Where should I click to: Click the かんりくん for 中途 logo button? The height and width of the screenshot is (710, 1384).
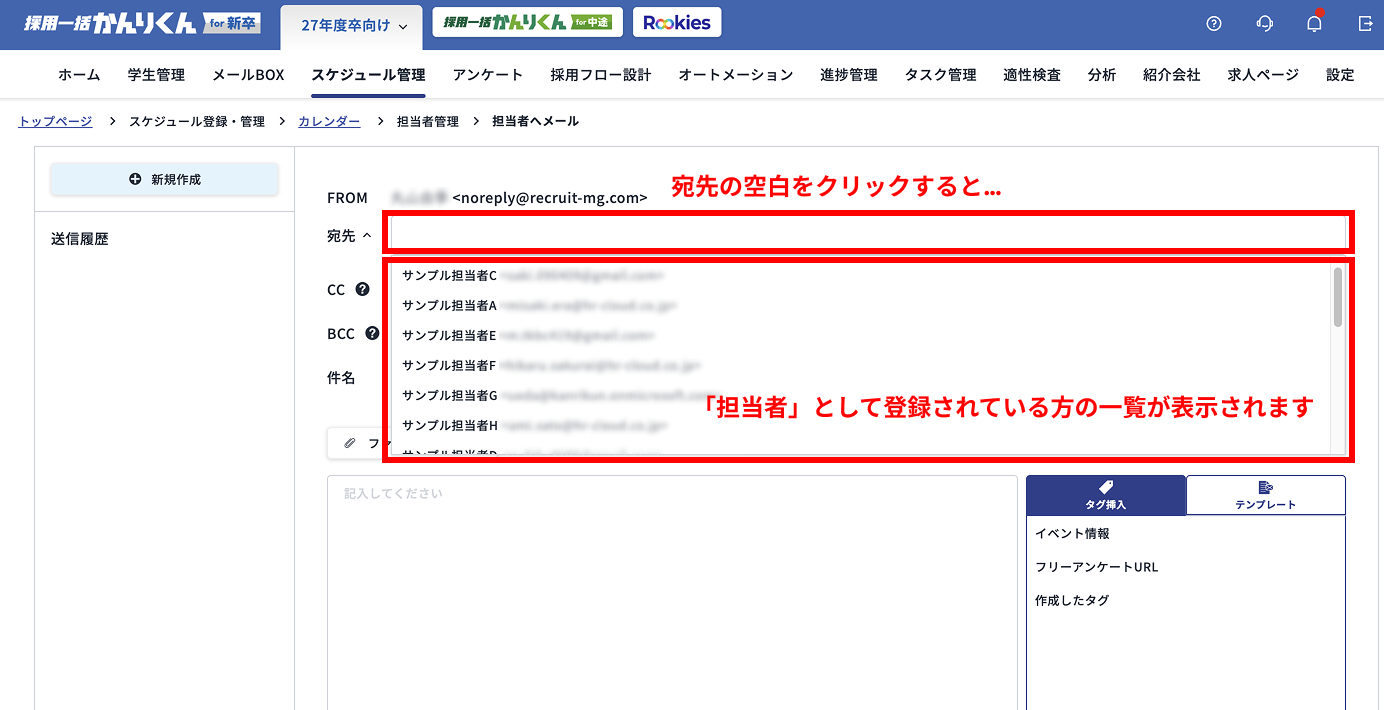527,23
